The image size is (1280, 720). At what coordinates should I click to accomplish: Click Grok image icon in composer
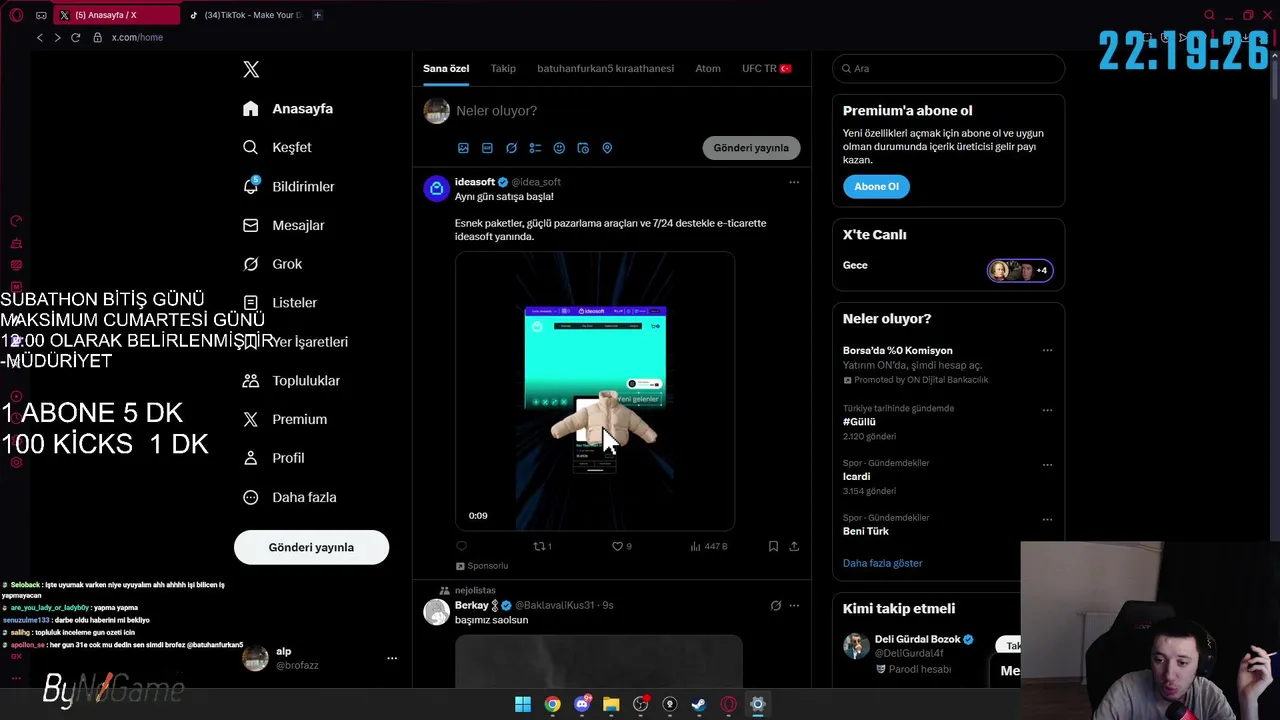tap(511, 148)
